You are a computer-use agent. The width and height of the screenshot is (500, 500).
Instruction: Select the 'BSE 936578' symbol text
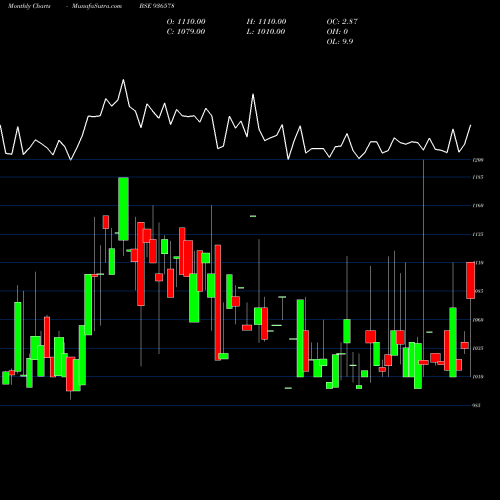pyautogui.click(x=157, y=6)
